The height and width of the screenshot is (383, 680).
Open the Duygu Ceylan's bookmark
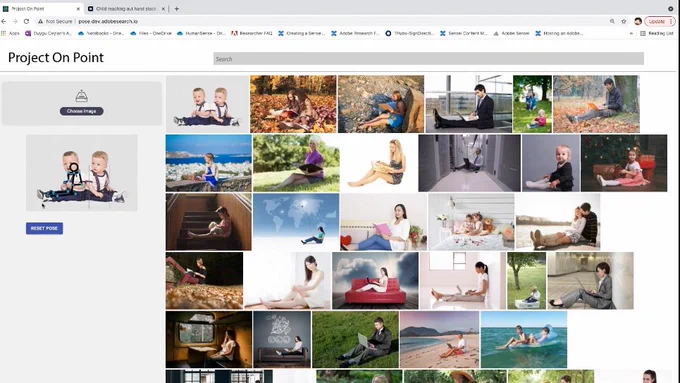(x=49, y=33)
